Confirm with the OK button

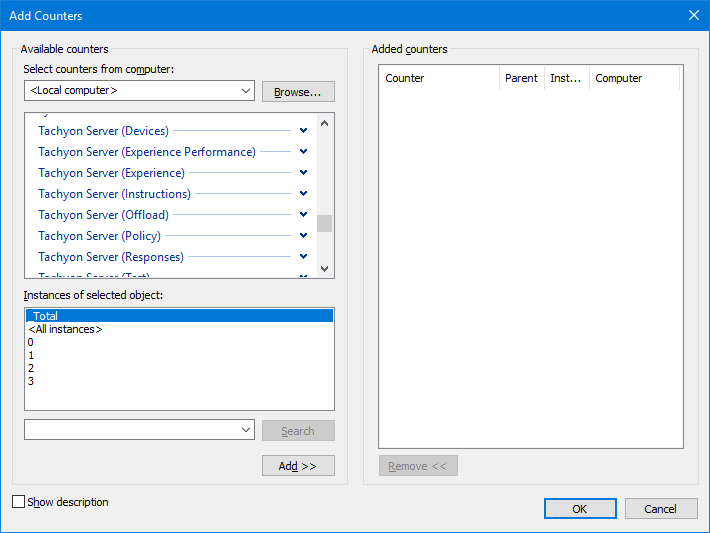580,509
